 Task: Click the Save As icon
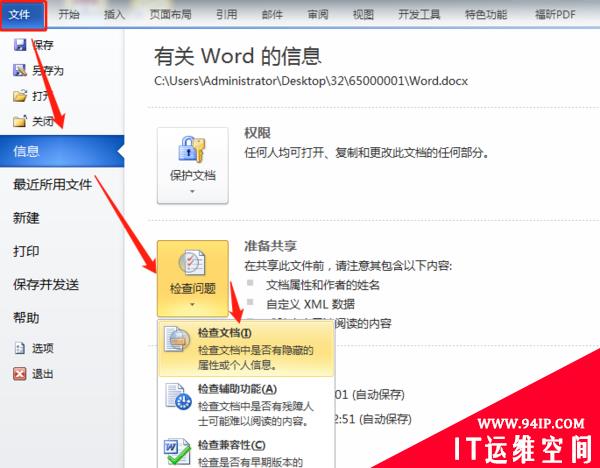(x=20, y=70)
